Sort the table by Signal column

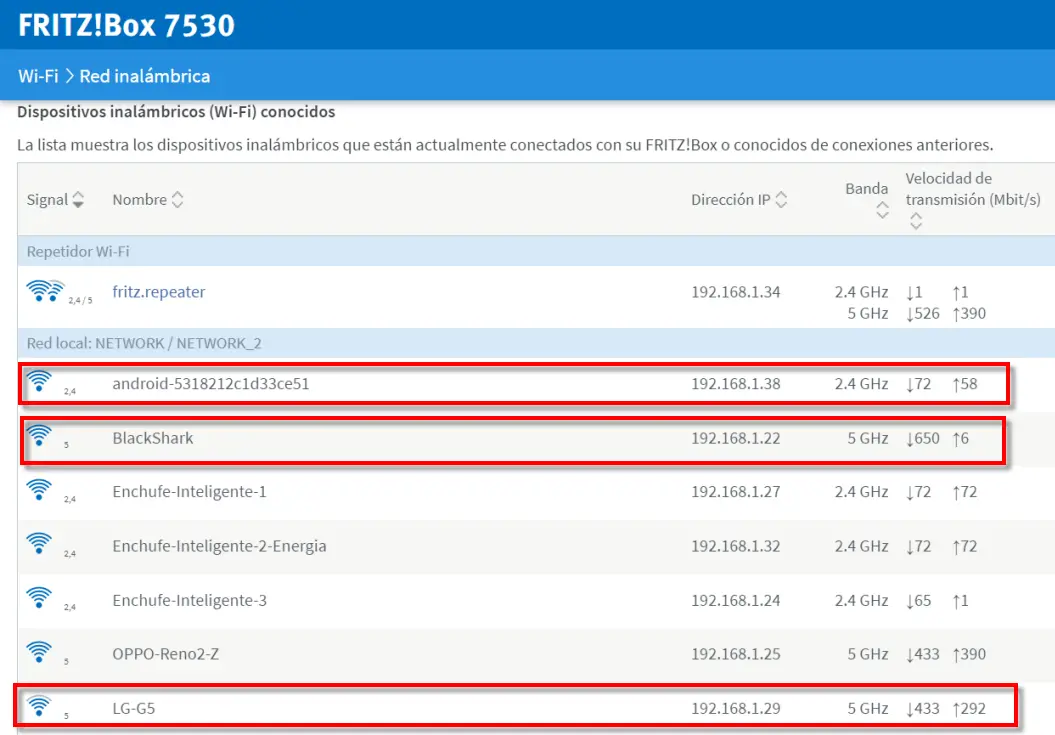78,199
